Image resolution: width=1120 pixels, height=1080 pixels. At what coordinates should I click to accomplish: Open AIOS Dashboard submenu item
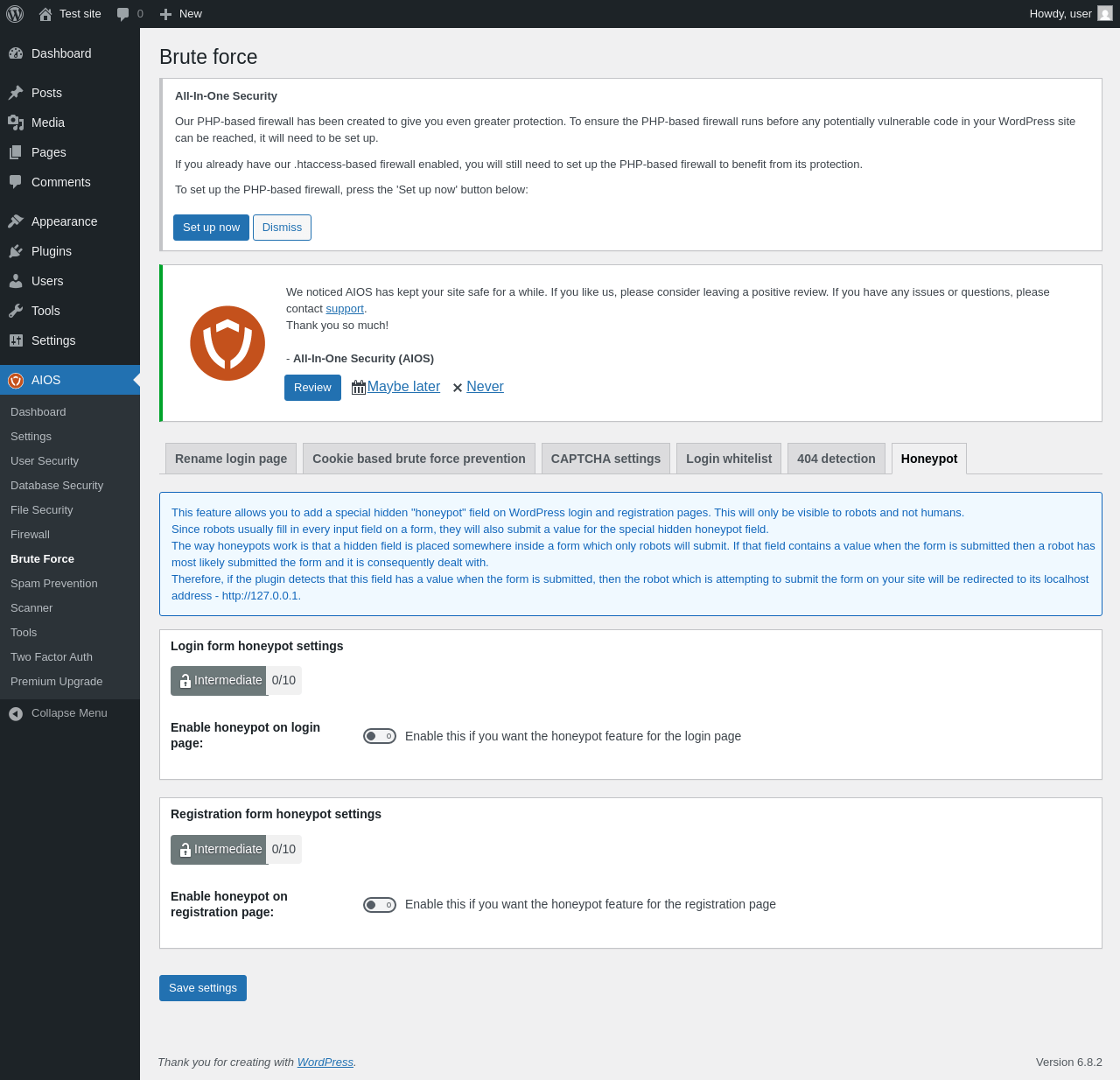(x=70, y=412)
